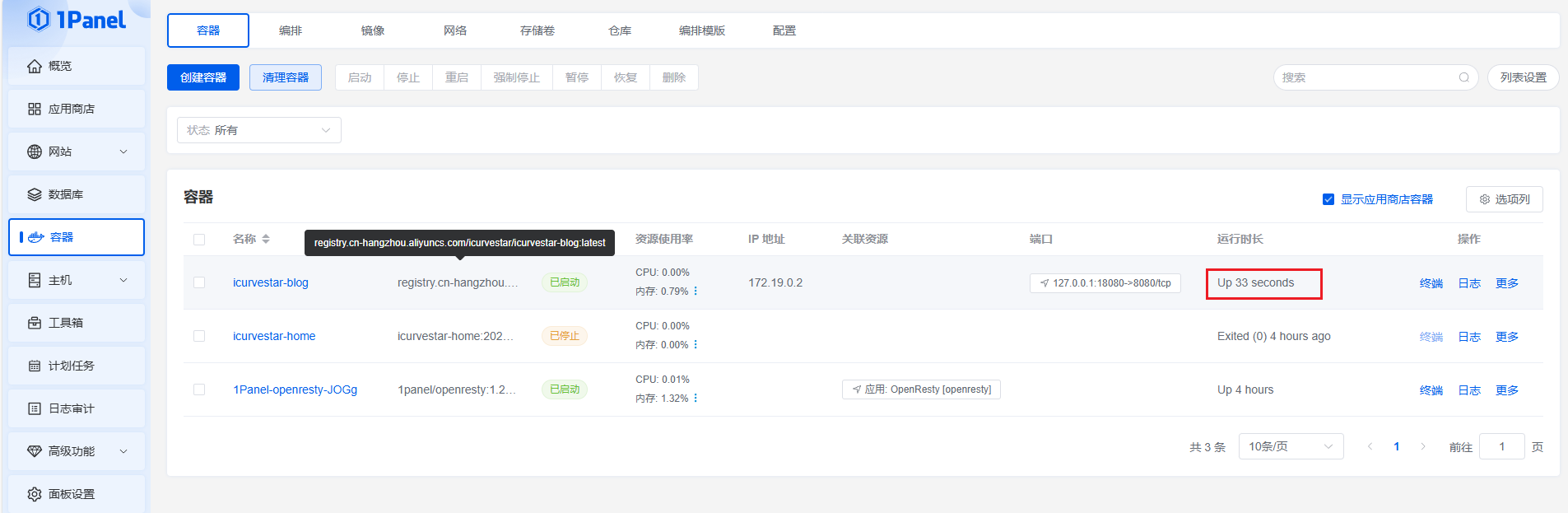Screen dimensions: 1568x513
Task: Click the 127.0.0.1:18080 port mapping tag
Action: pyautogui.click(x=1105, y=283)
